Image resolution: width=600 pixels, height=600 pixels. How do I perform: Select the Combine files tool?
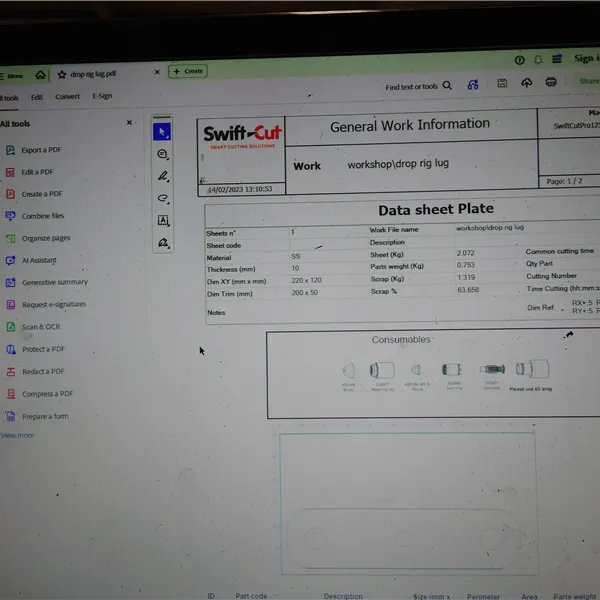click(x=35, y=216)
